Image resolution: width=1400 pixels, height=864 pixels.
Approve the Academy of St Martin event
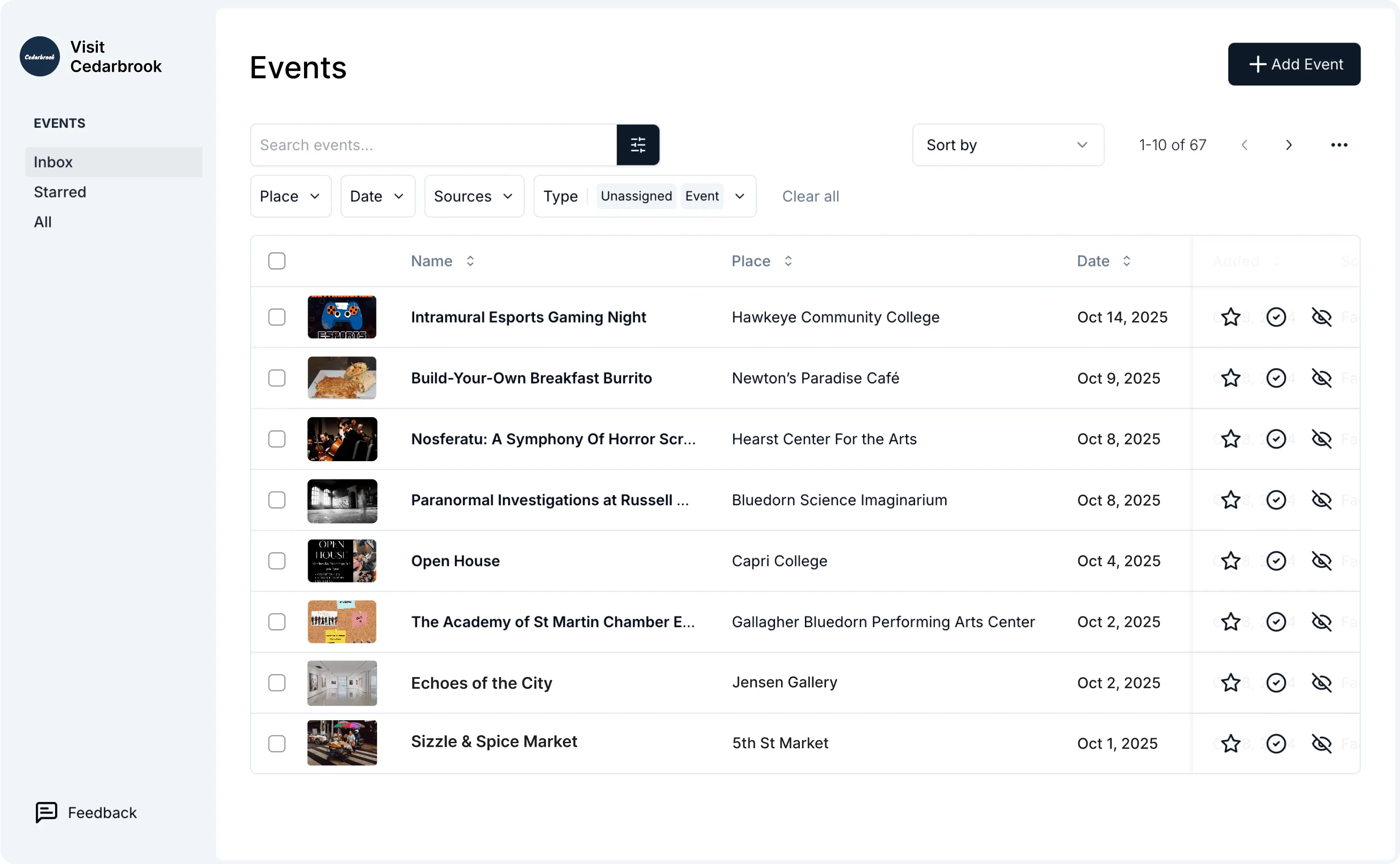(x=1276, y=622)
